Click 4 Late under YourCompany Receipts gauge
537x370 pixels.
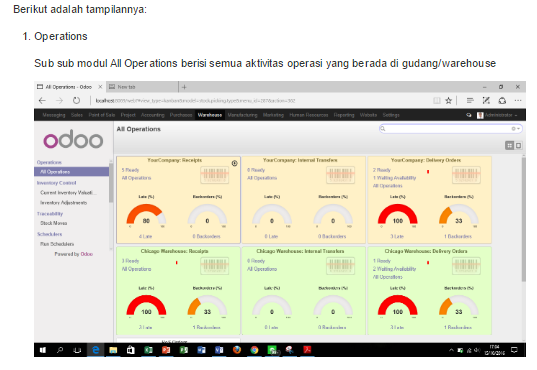(146, 236)
